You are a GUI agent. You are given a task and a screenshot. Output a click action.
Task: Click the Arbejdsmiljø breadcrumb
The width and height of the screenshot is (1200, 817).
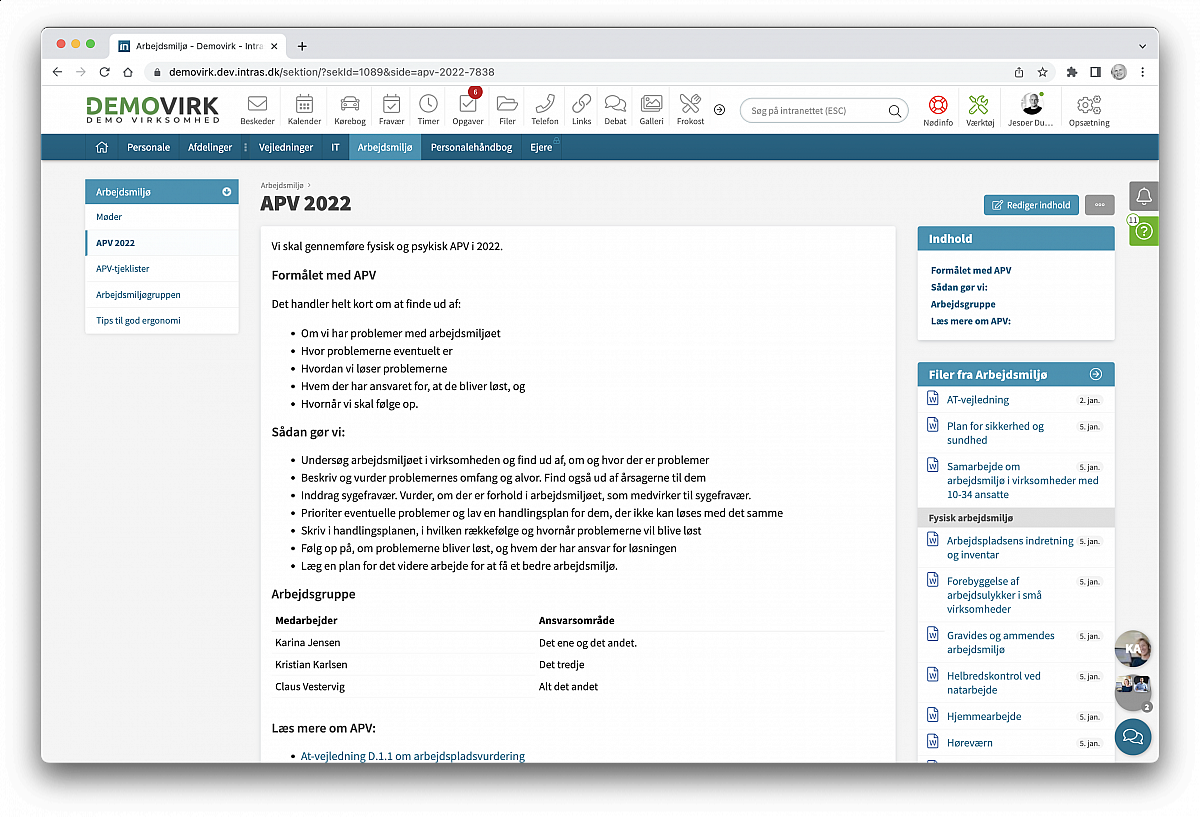[283, 185]
